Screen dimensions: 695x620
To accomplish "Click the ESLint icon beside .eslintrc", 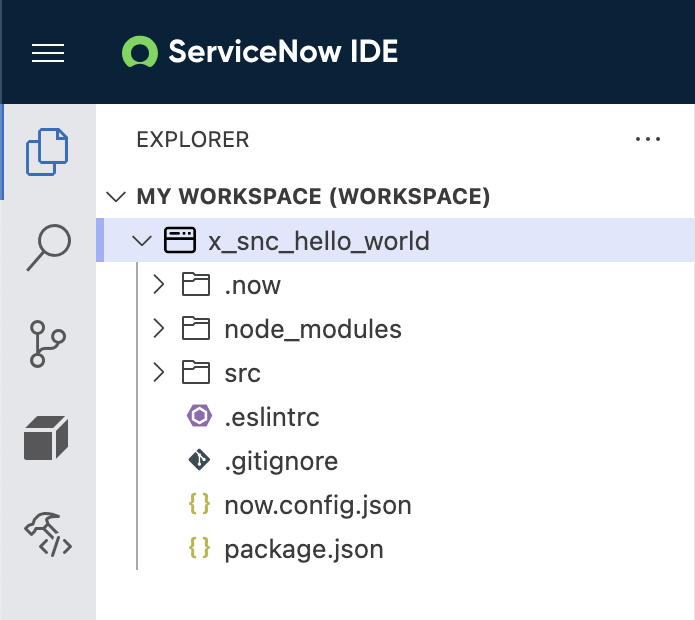I will [x=199, y=416].
